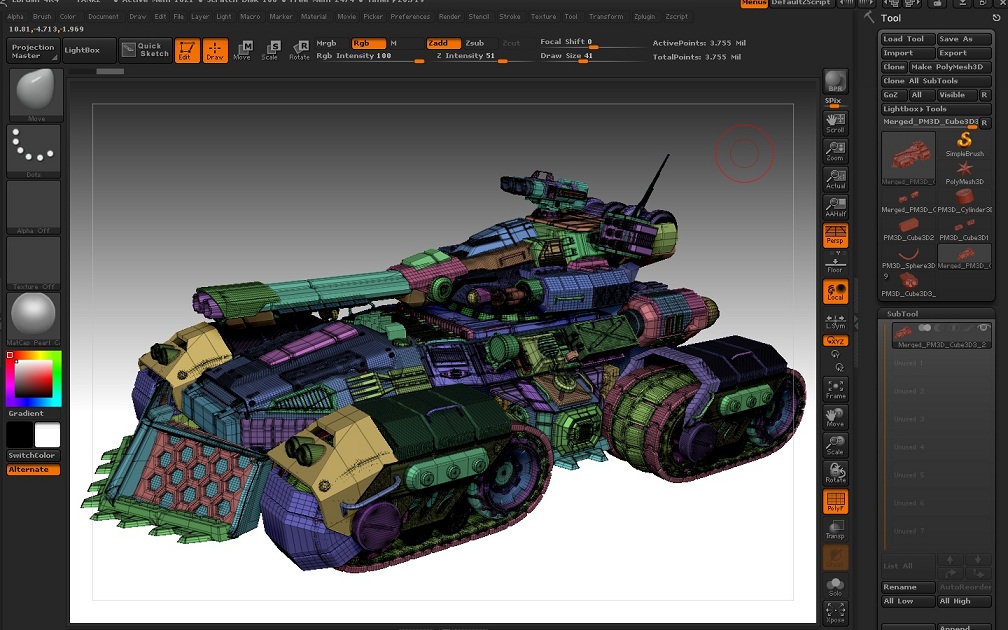Select the top shelf Scale tool
Viewport: 1008px width, 630px height.
coord(270,51)
